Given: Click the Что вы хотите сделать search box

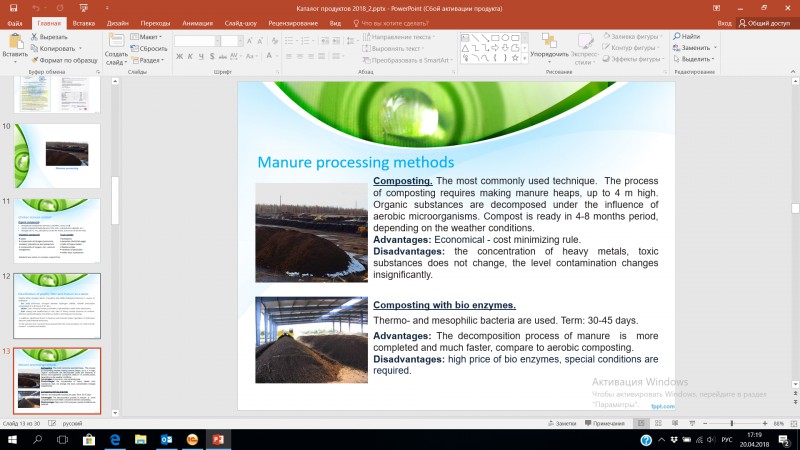Looking at the screenshot, I should pos(390,23).
